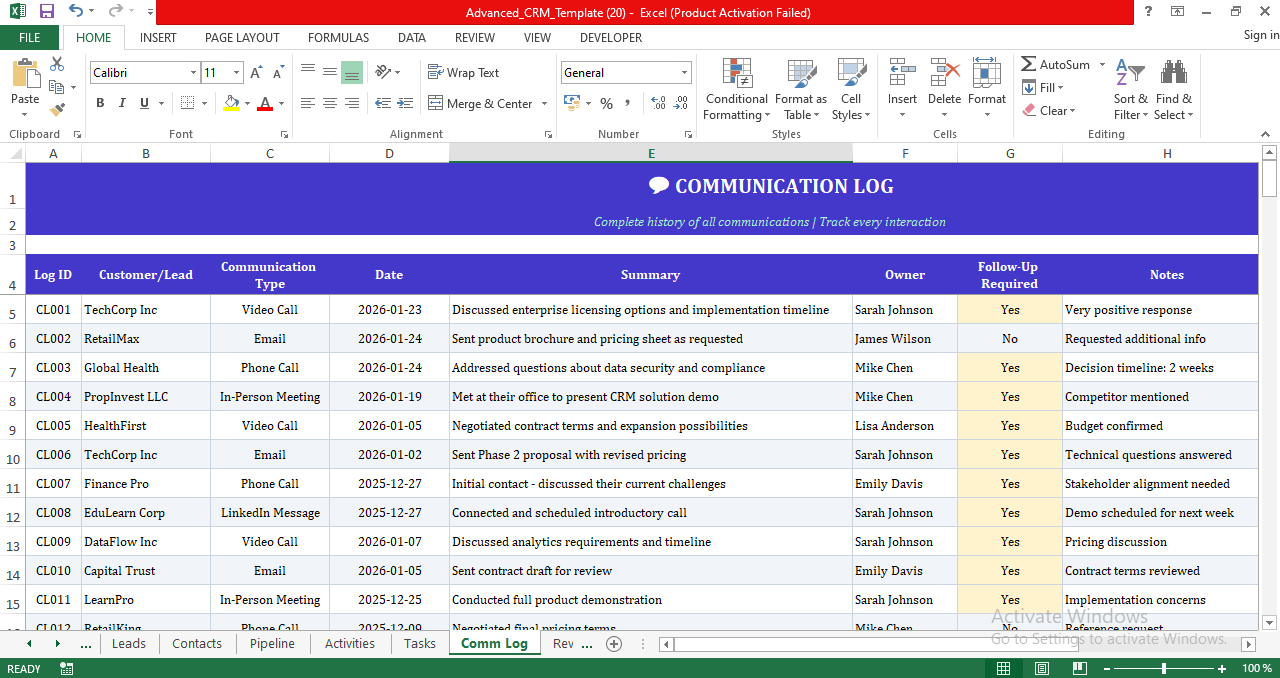Screen dimensions: 1280x678
Task: Select column header E
Action: point(651,153)
